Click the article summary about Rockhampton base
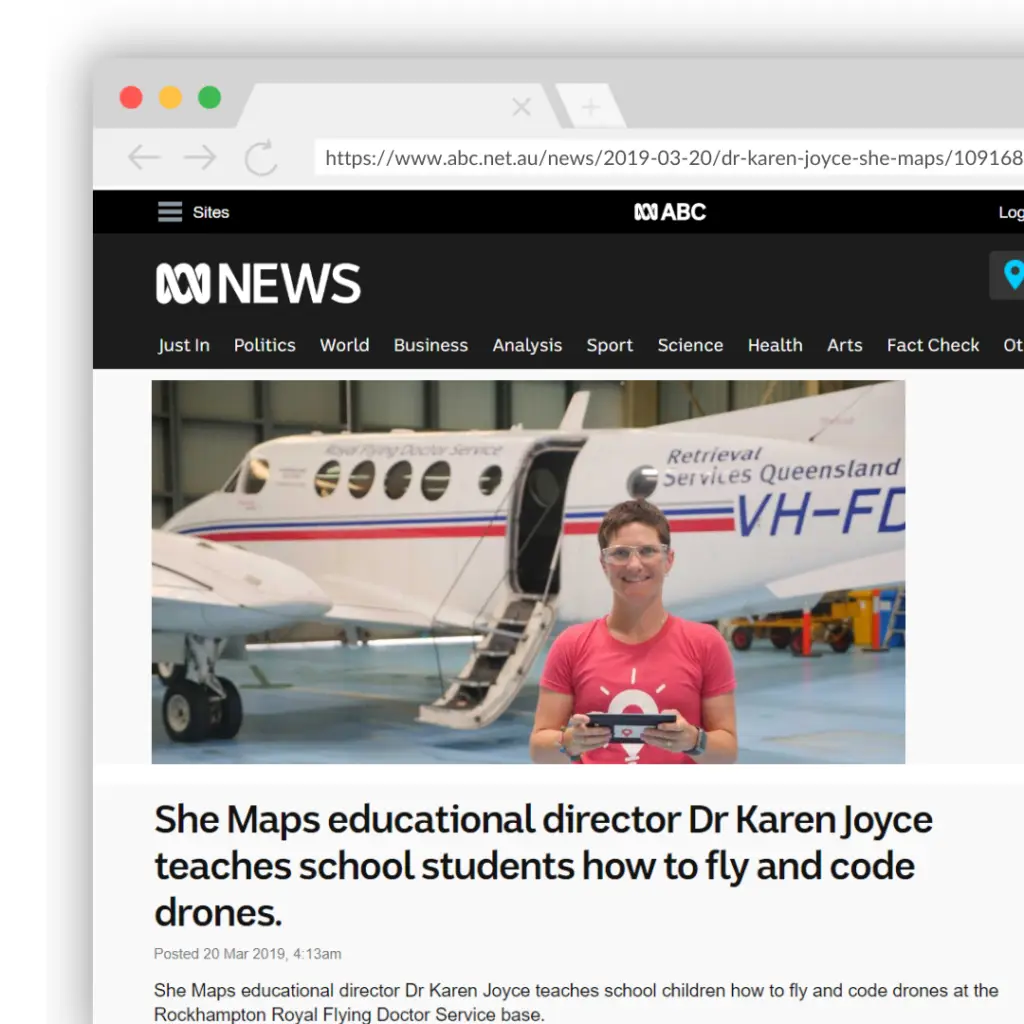The height and width of the screenshot is (1024, 1024). [x=576, y=1002]
